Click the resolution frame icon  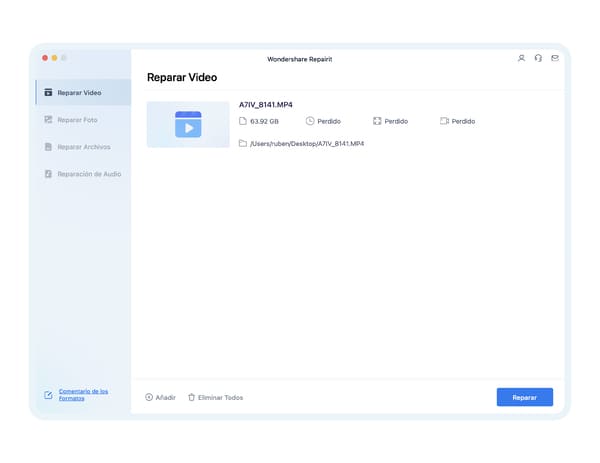click(x=377, y=121)
